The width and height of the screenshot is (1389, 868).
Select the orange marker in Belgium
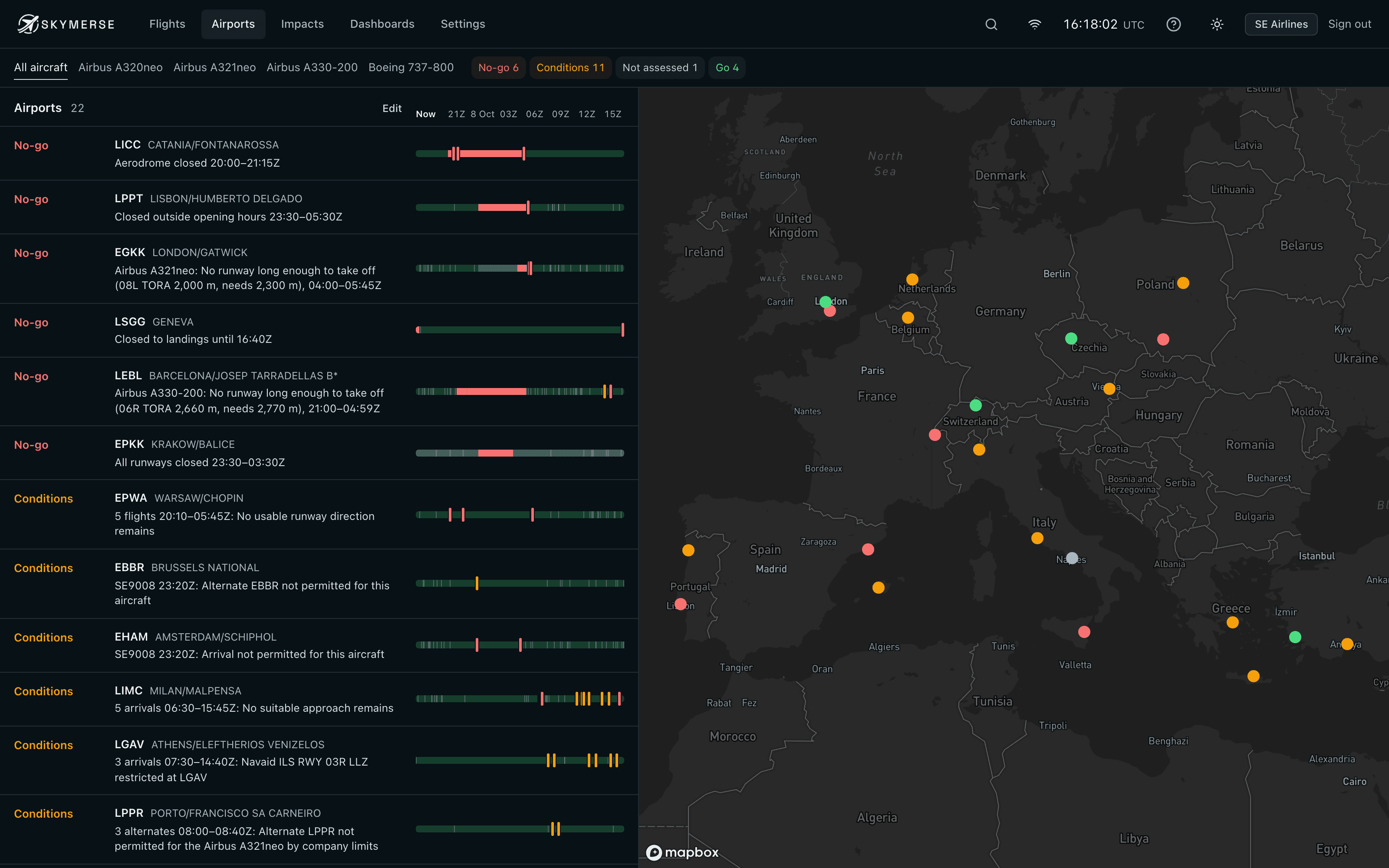(908, 317)
